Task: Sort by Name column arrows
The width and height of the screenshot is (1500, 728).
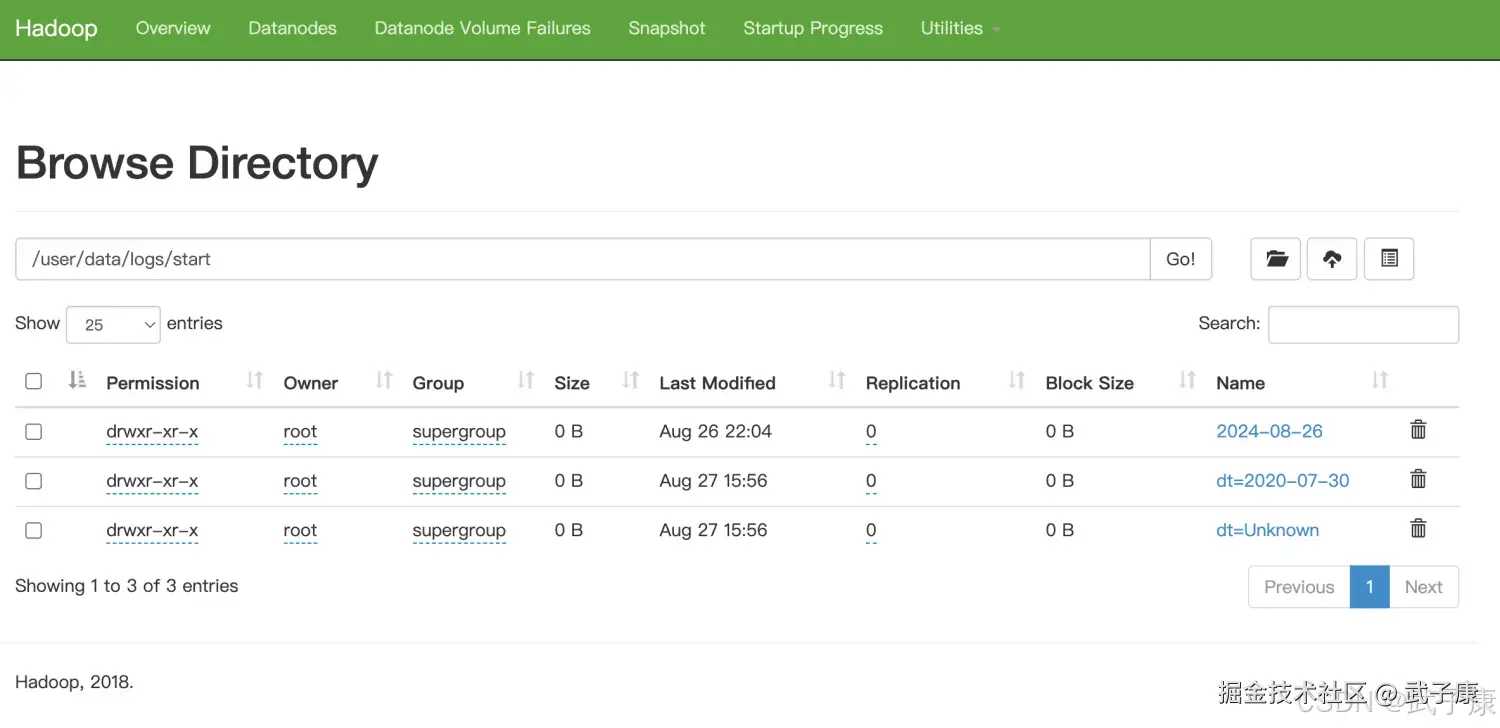Action: 1380,381
